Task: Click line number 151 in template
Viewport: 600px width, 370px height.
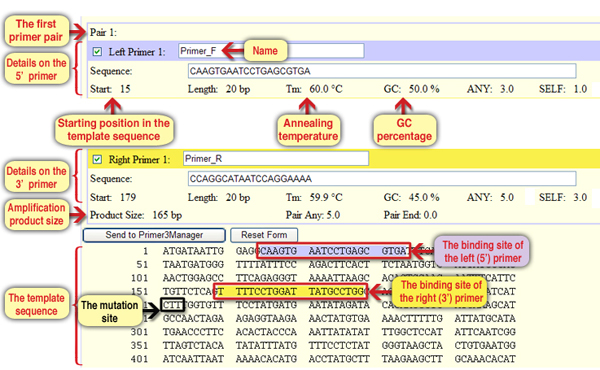Action: (x=139, y=292)
